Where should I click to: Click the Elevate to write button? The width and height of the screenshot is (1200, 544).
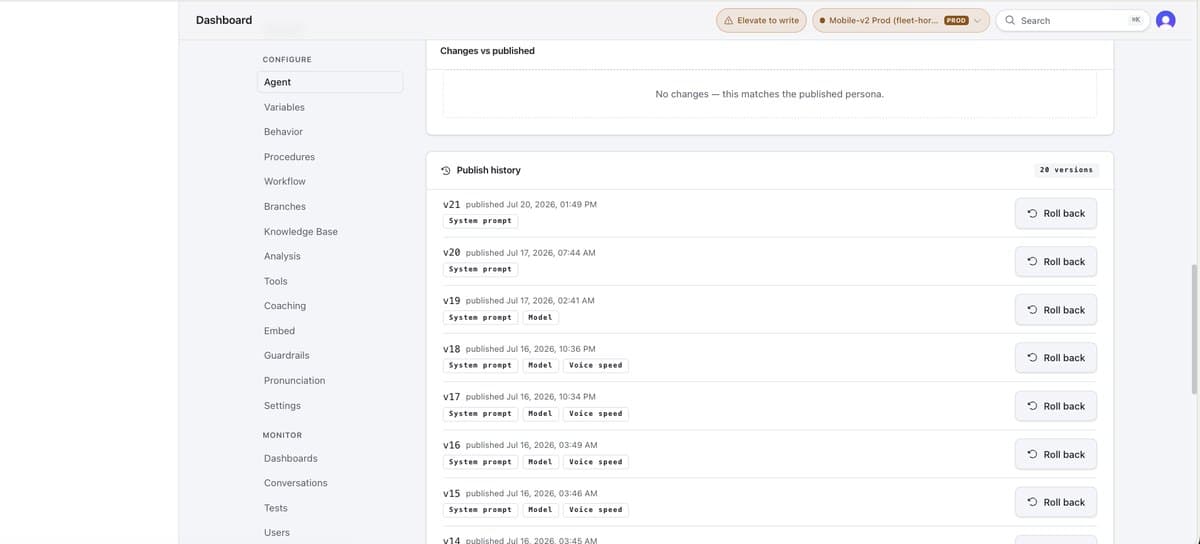click(761, 20)
